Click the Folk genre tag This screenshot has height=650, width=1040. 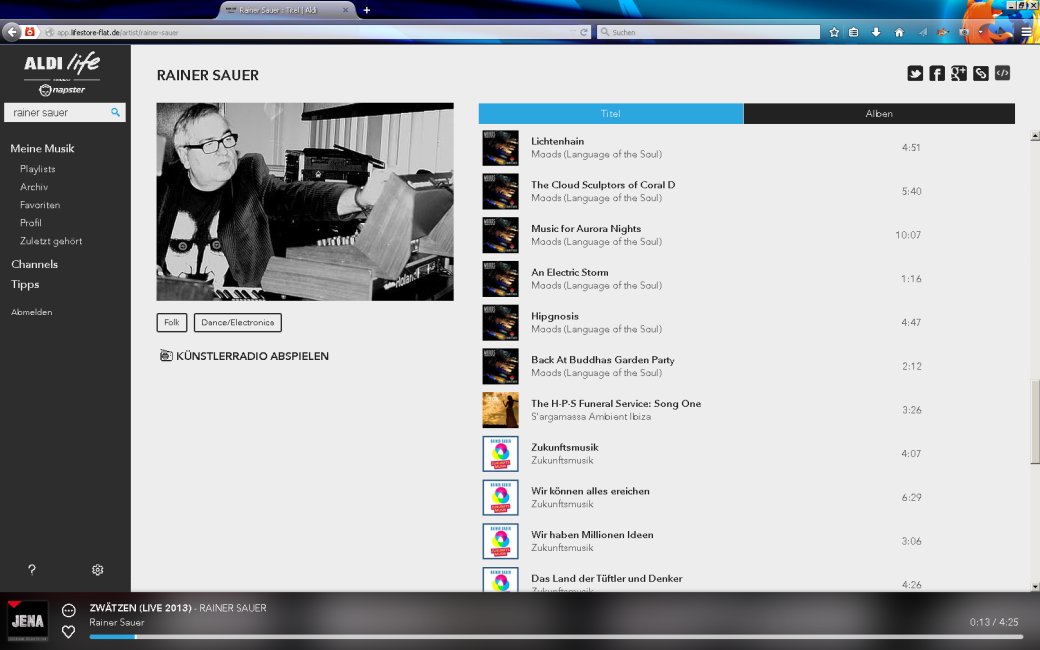(x=172, y=322)
